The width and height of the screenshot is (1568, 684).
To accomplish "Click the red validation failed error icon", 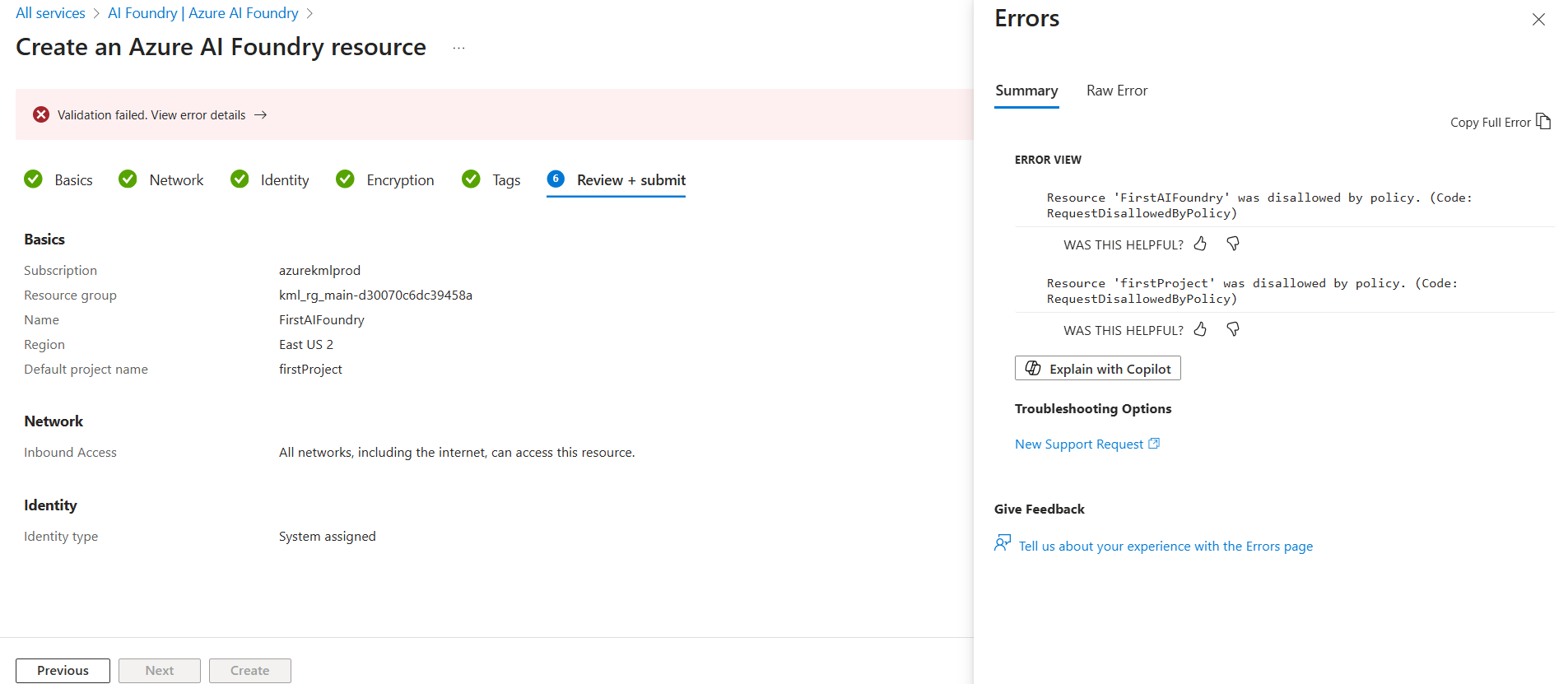I will coord(41,114).
